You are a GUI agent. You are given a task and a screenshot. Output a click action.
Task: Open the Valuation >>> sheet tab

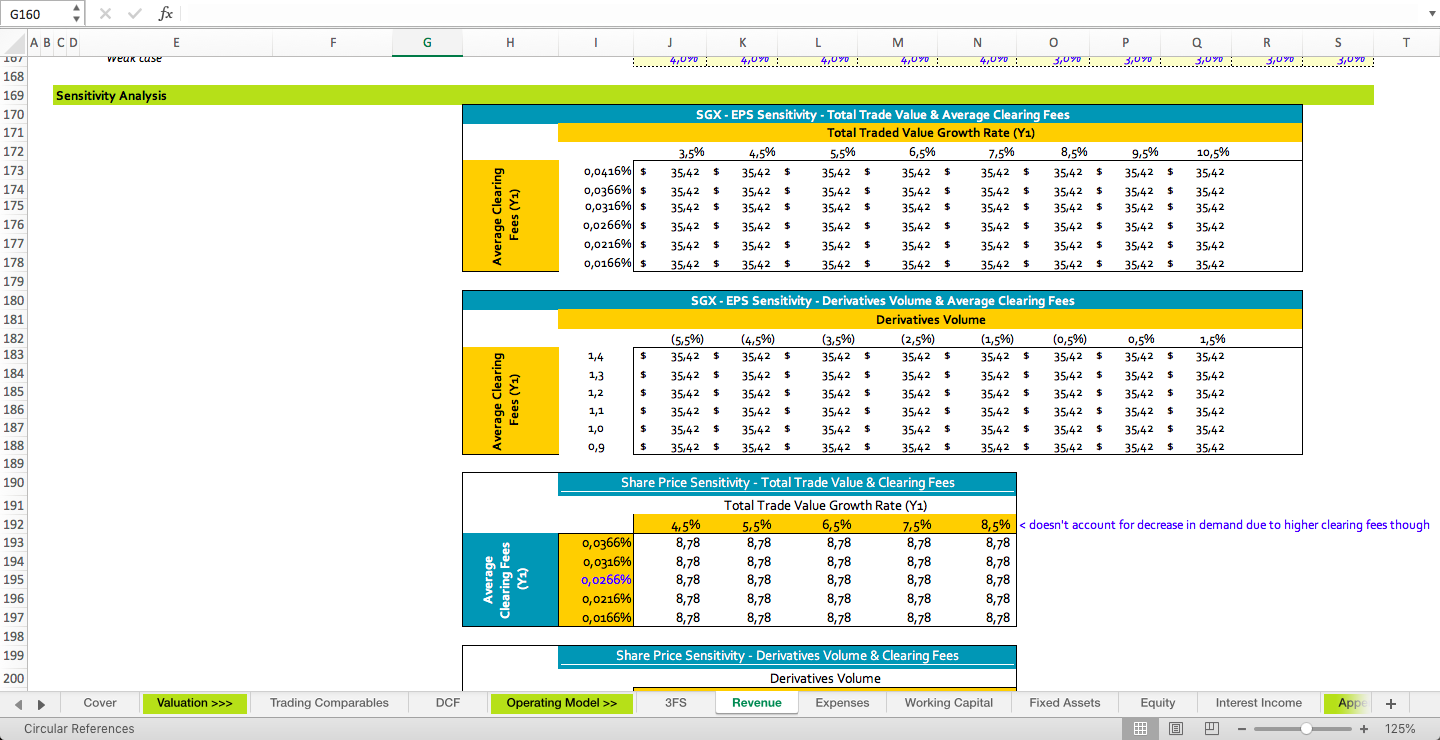coord(195,703)
